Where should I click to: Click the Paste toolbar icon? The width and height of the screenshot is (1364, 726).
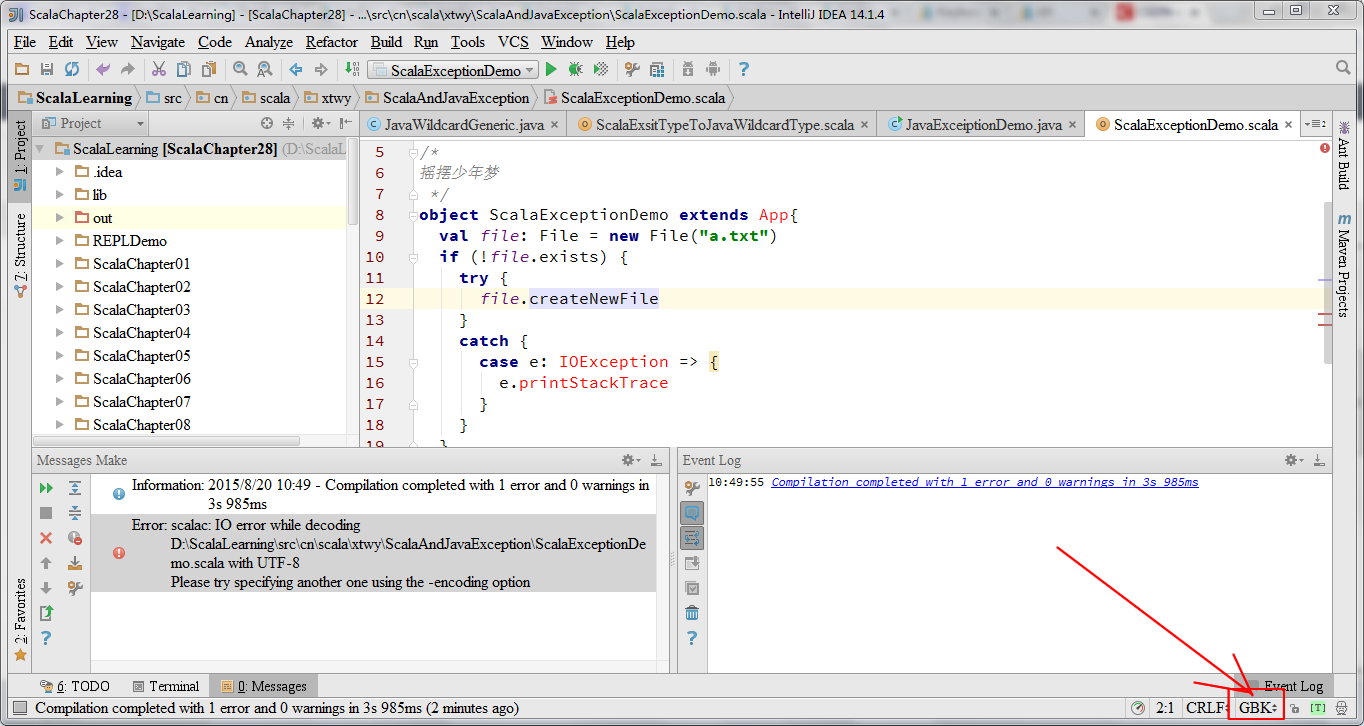209,69
